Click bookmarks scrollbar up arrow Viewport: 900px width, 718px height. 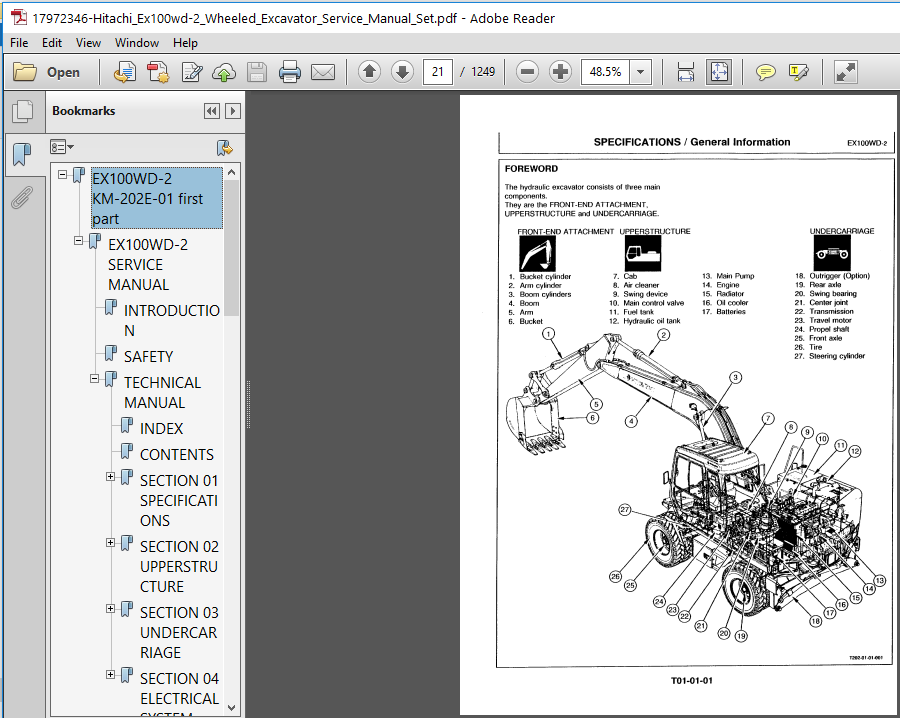coord(231,172)
